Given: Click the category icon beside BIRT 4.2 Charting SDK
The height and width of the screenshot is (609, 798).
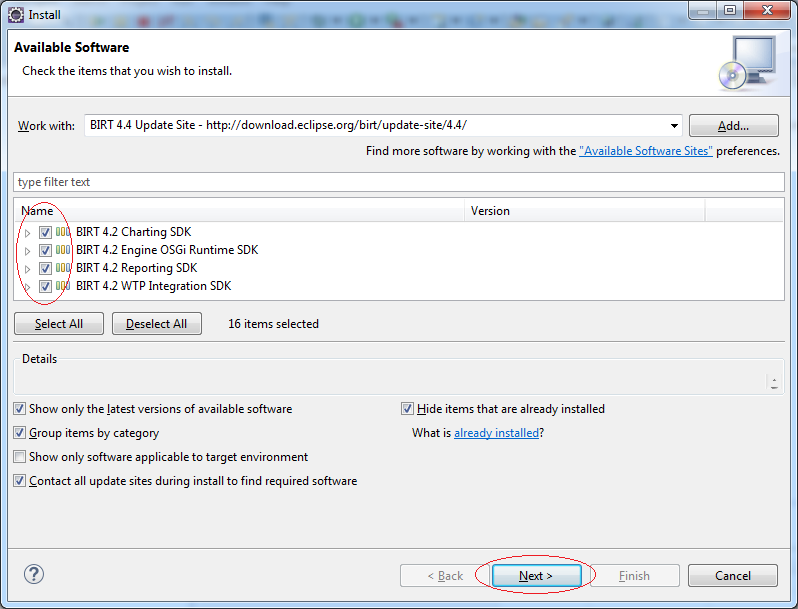Looking at the screenshot, I should click(63, 232).
